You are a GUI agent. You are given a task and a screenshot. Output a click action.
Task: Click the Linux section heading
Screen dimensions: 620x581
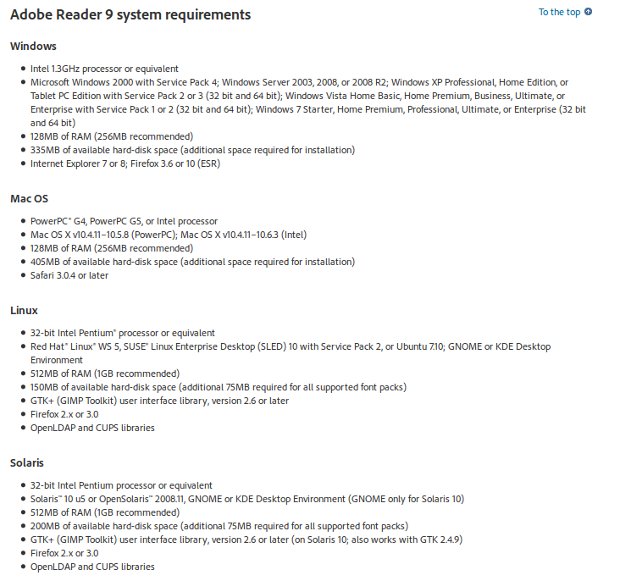click(24, 310)
